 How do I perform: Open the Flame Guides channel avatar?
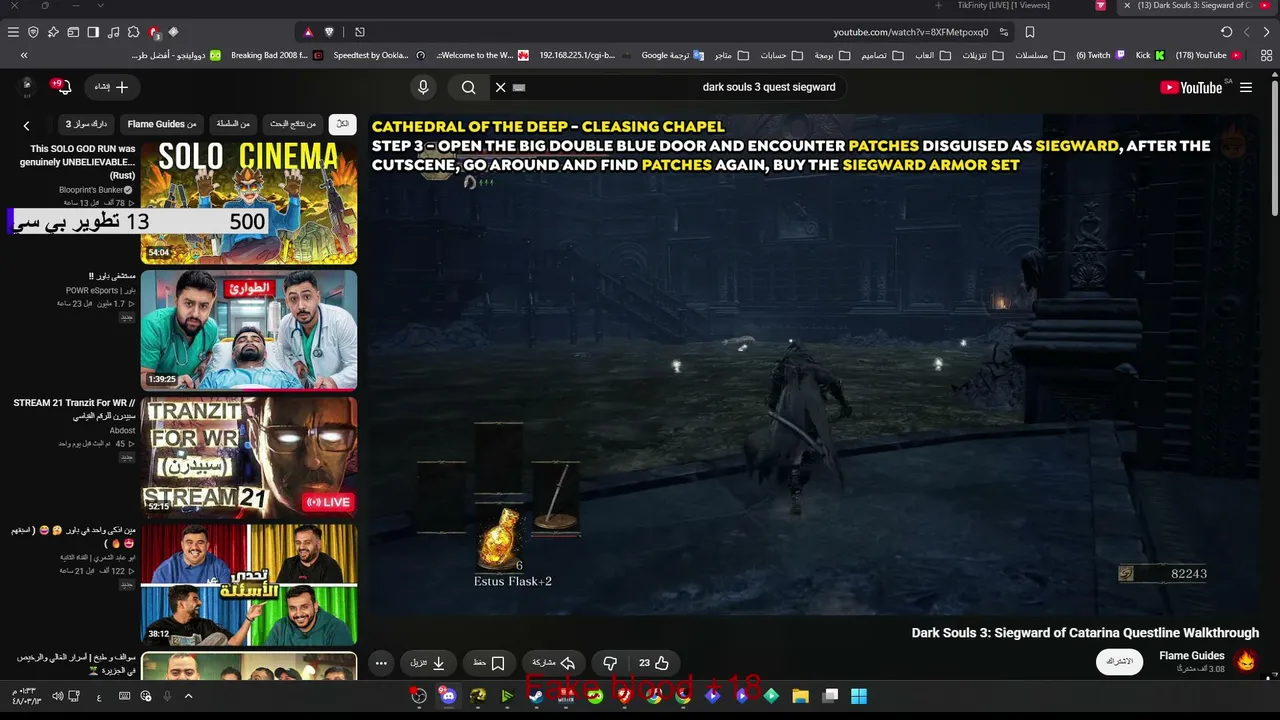tap(1246, 661)
